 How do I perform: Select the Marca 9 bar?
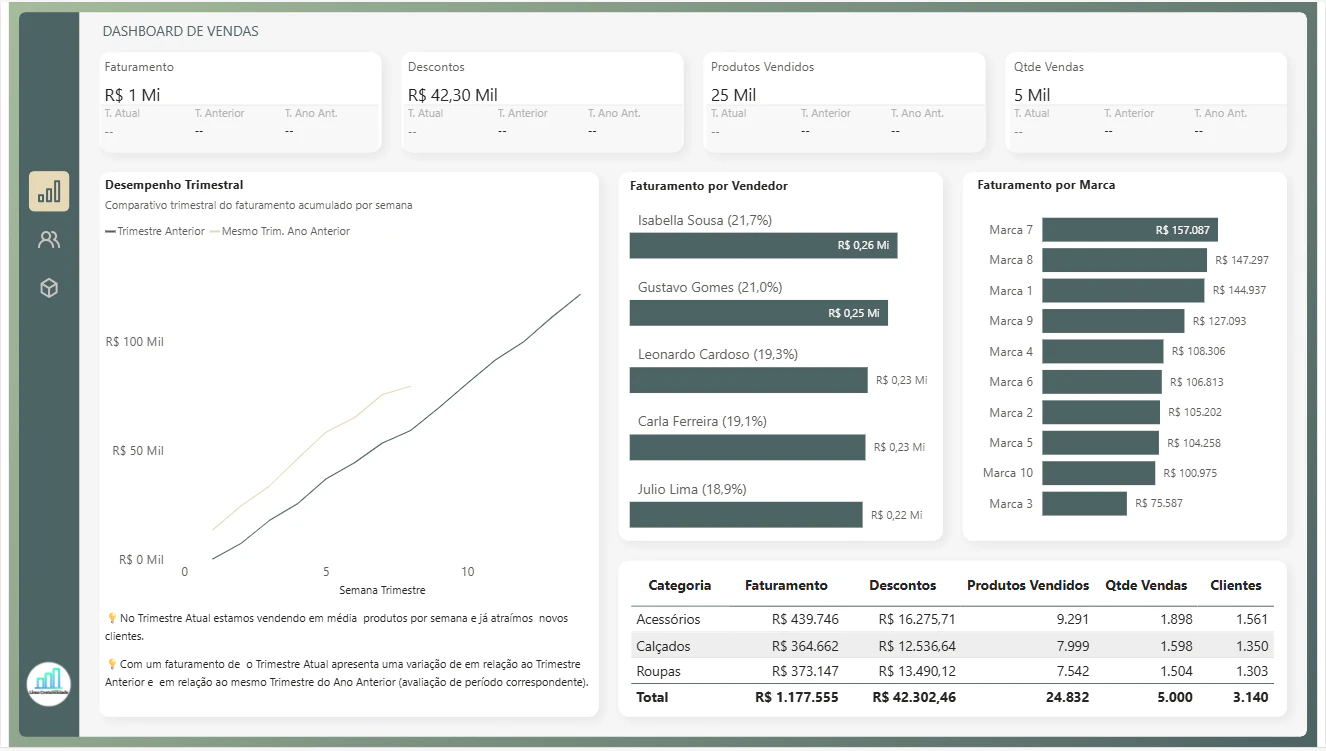pos(1113,321)
